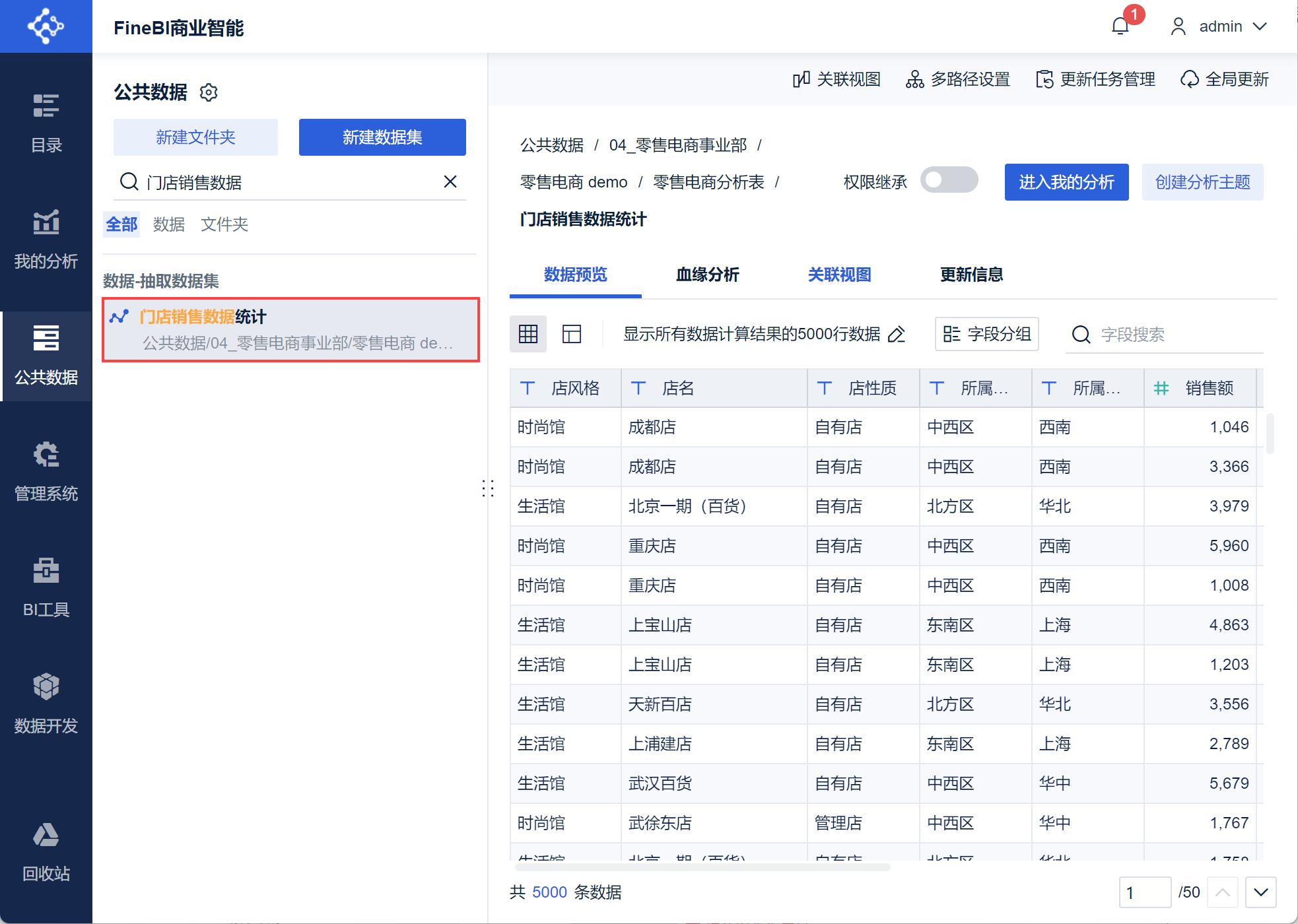The height and width of the screenshot is (924, 1298).
Task: Toggle the 权限继承 switch
Action: tap(949, 180)
